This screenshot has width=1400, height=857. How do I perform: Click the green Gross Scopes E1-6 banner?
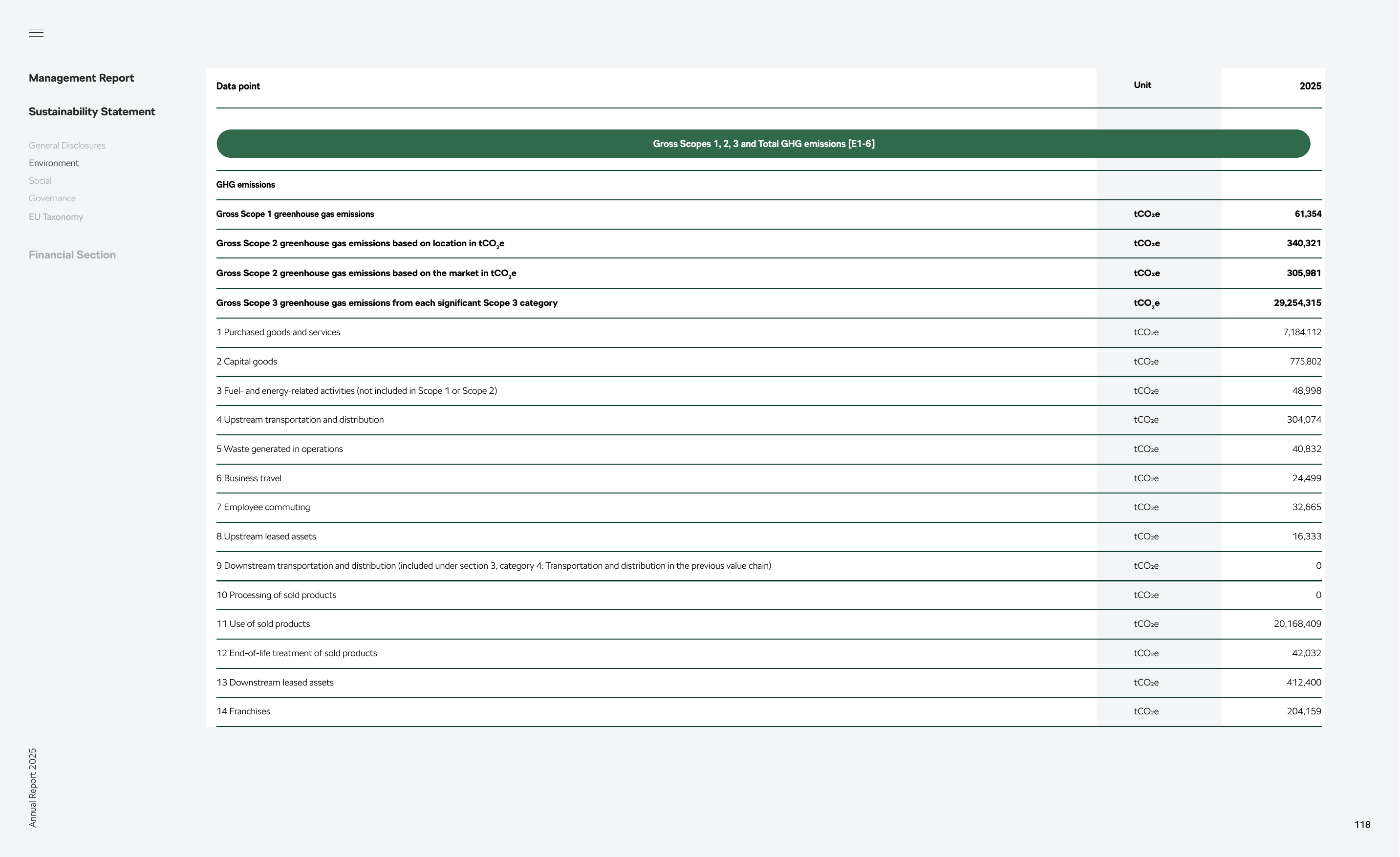pyautogui.click(x=763, y=144)
